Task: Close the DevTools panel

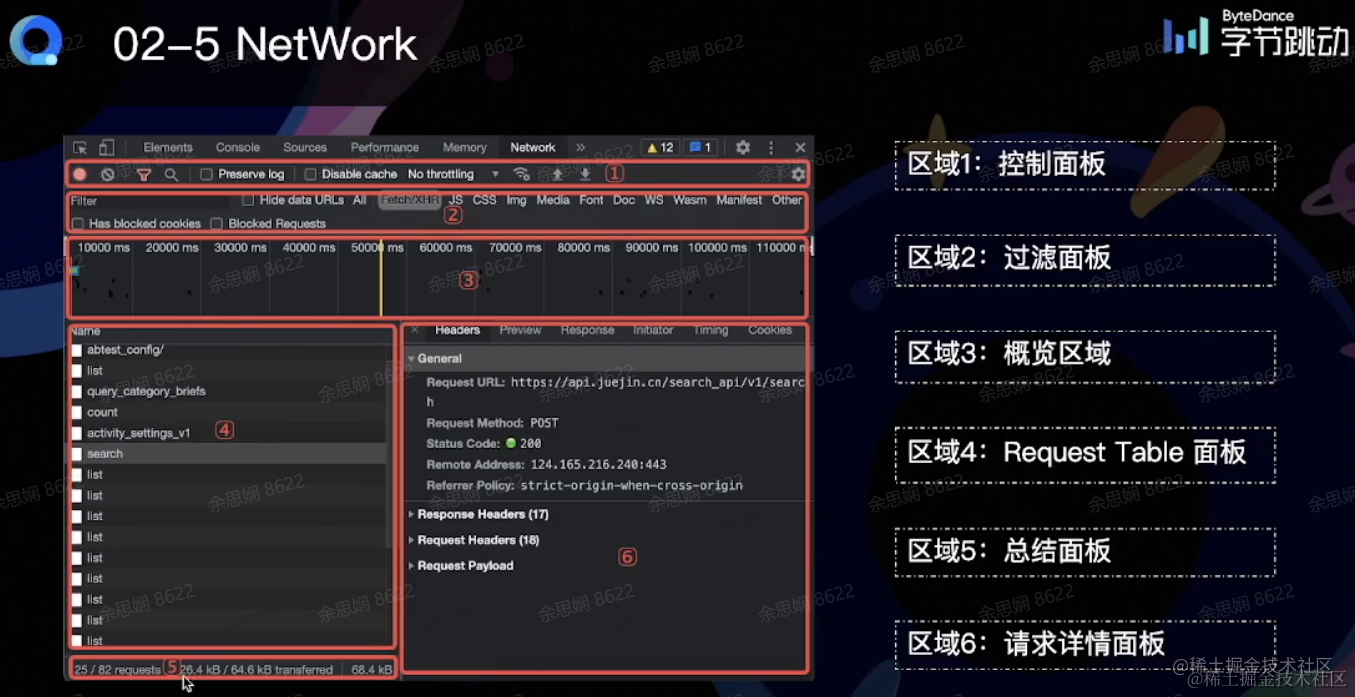Action: [800, 147]
